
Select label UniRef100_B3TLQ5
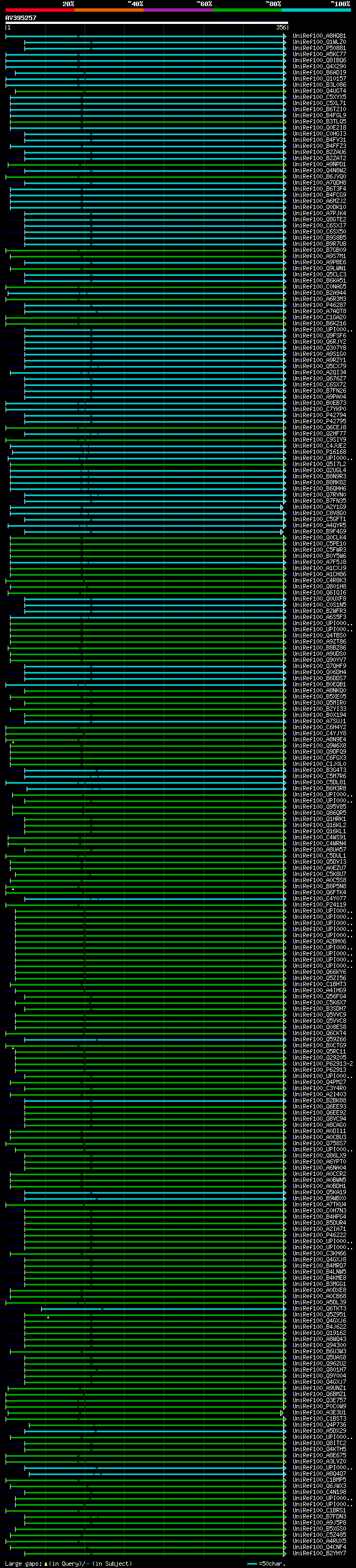pos(319,121)
